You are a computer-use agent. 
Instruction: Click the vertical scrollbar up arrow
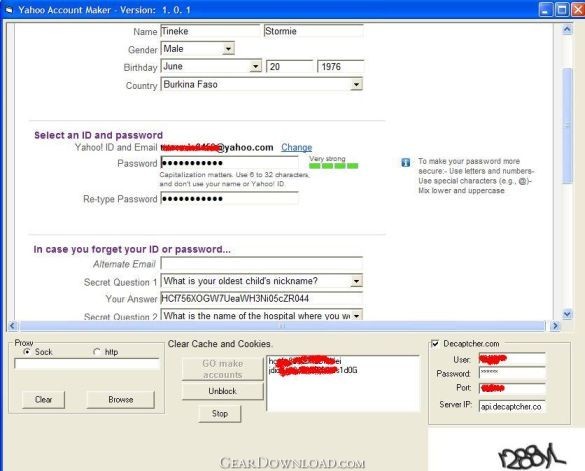[567, 29]
